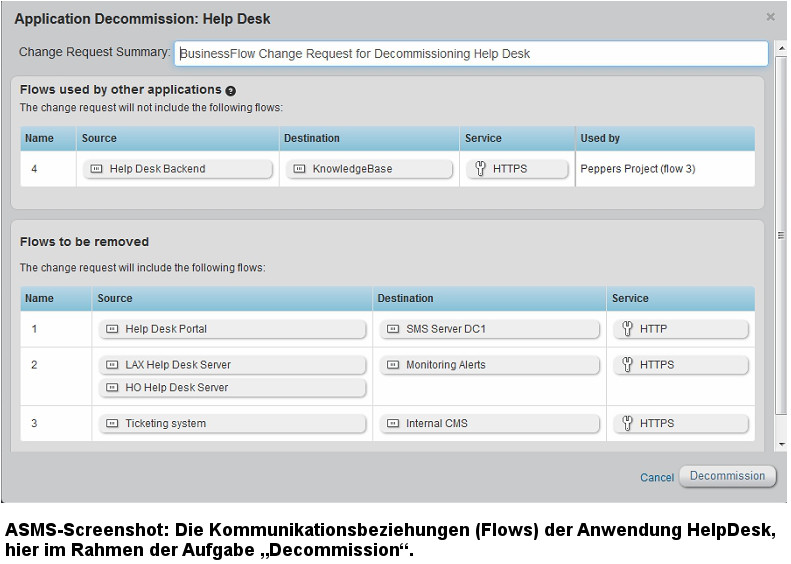Click the Help Desk Backend source icon

96,169
